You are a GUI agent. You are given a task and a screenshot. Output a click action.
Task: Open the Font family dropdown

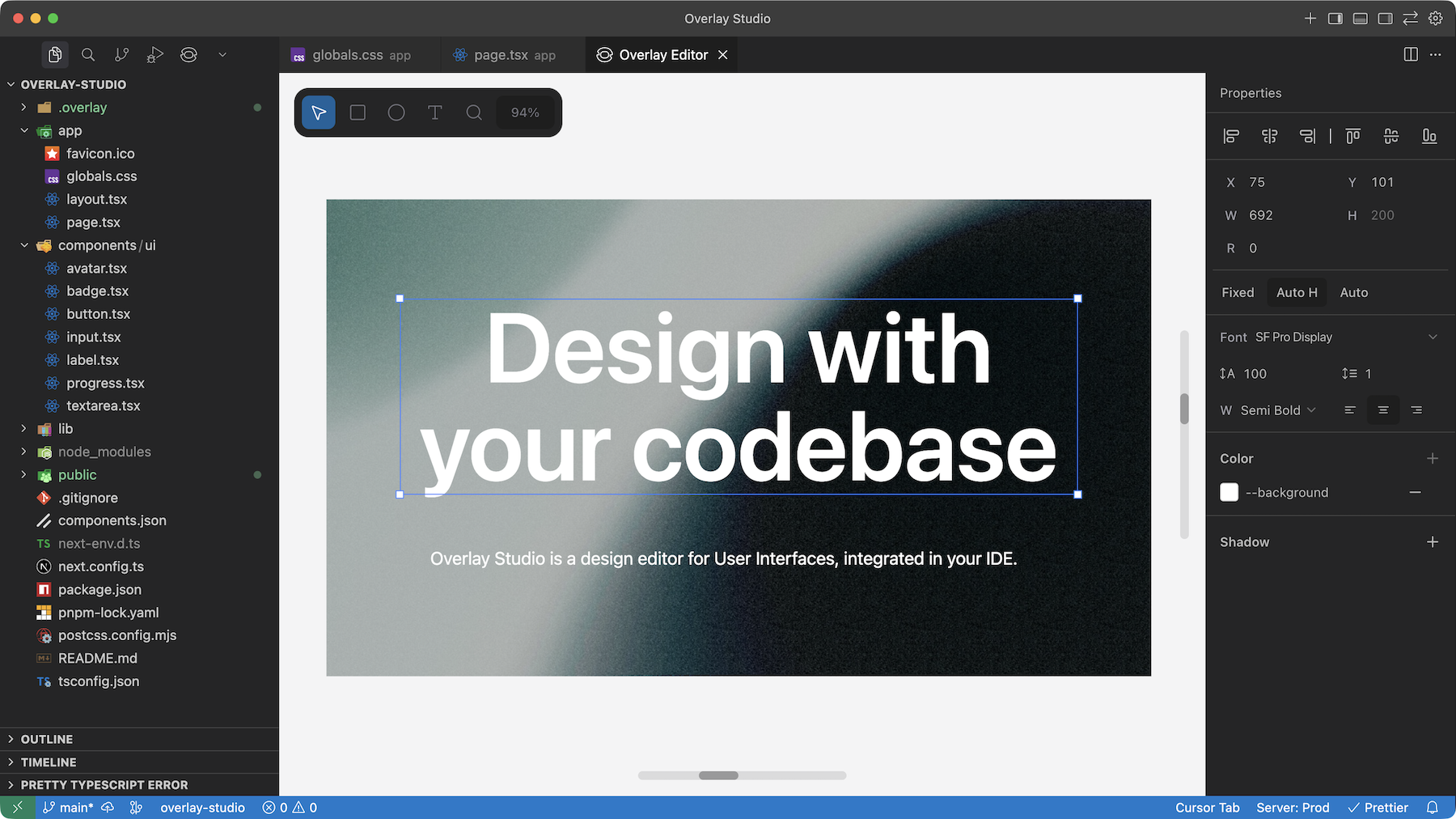1343,337
